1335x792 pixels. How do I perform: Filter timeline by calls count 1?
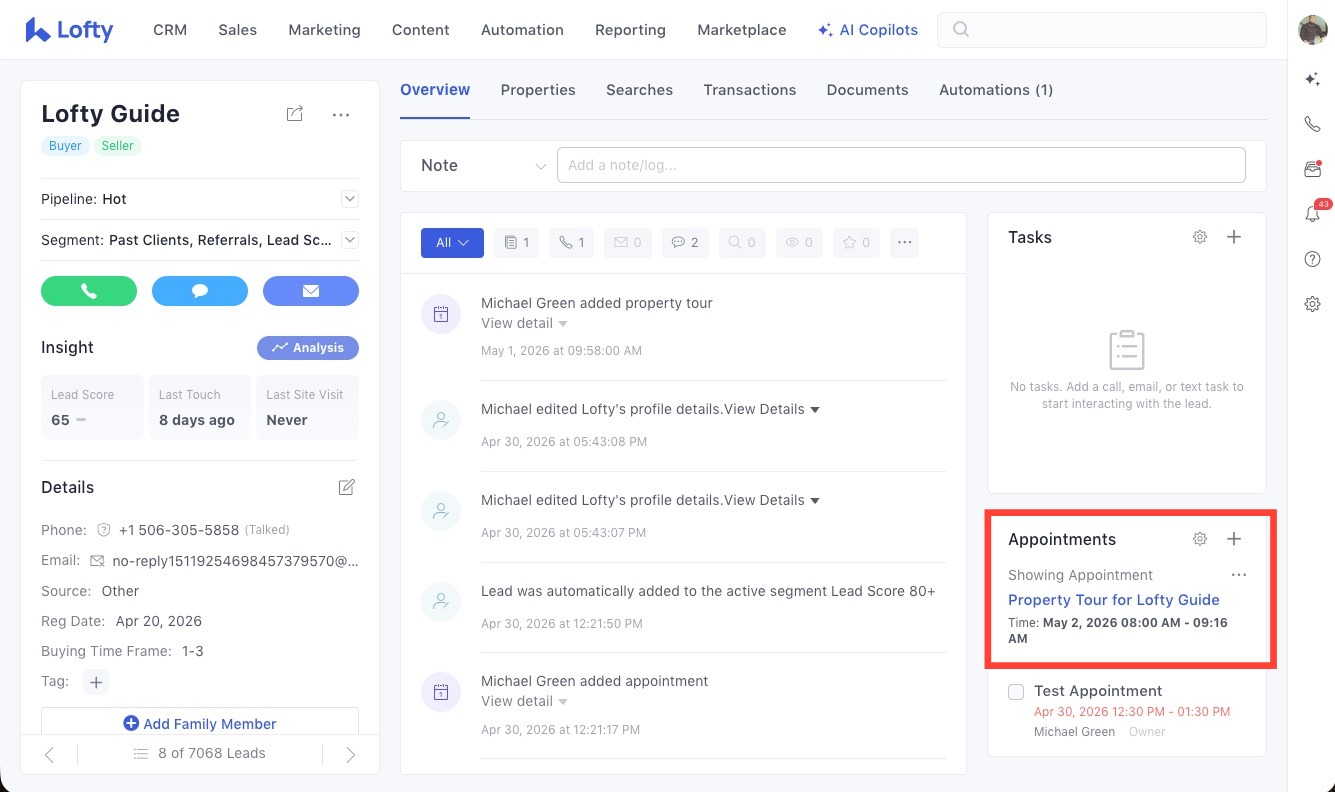571,242
